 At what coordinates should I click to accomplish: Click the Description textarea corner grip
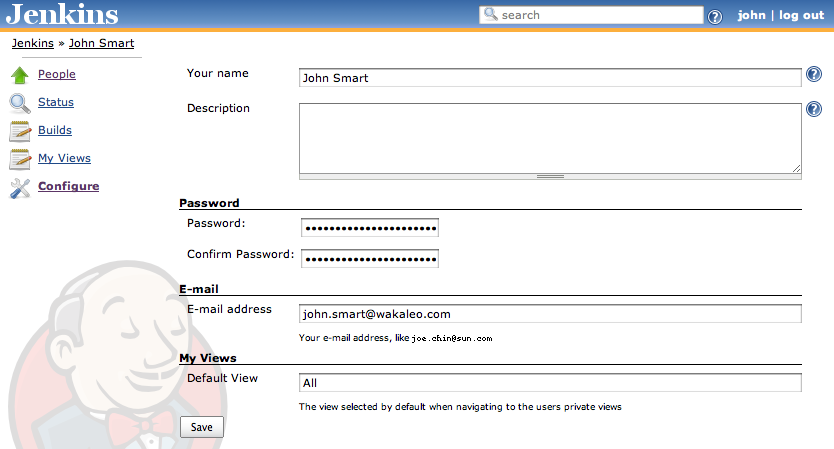(x=796, y=169)
